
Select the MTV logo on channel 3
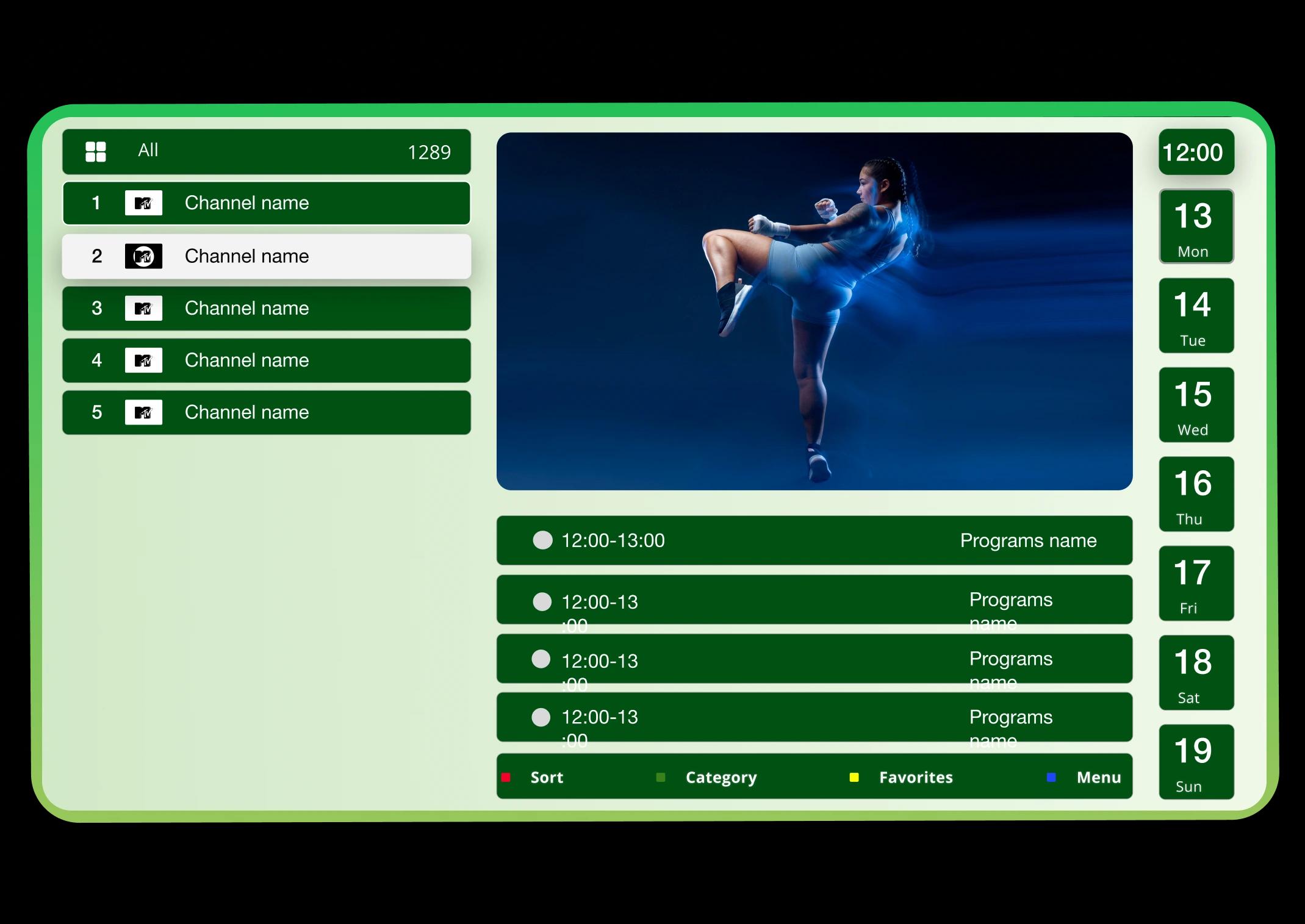tap(145, 309)
